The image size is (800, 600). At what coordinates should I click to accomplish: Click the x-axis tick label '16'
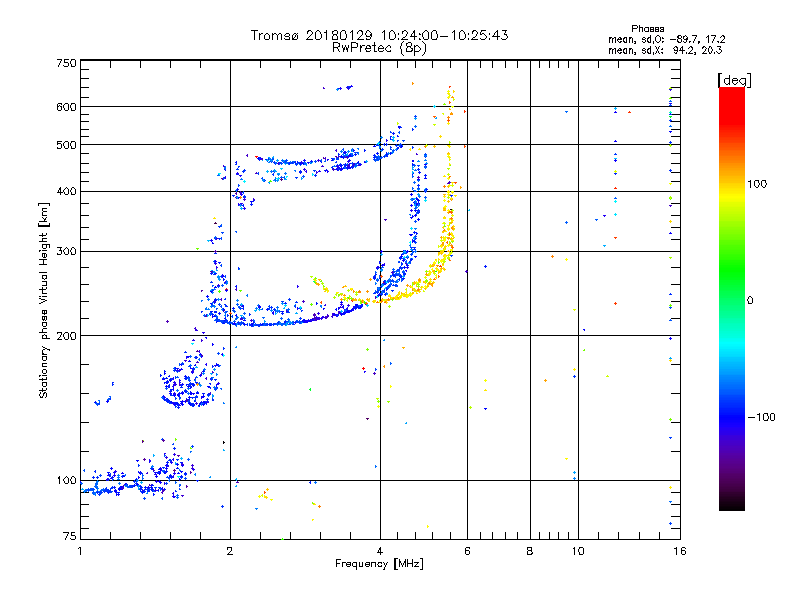[x=680, y=551]
